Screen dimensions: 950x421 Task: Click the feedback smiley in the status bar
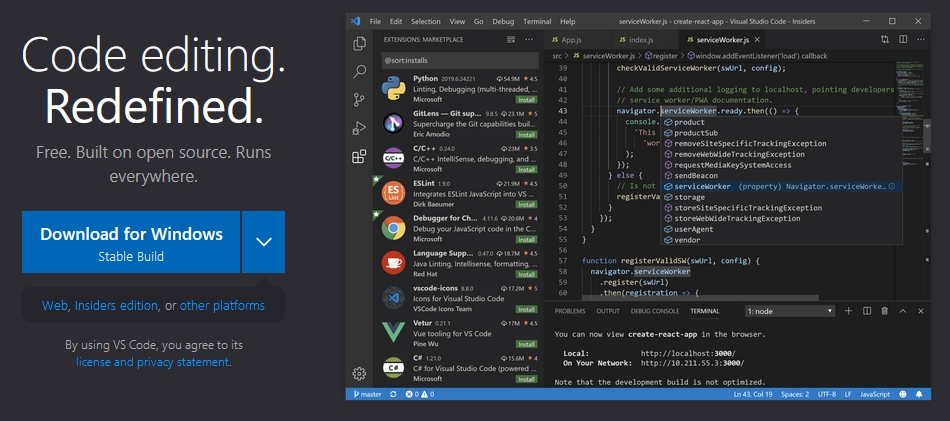(903, 394)
